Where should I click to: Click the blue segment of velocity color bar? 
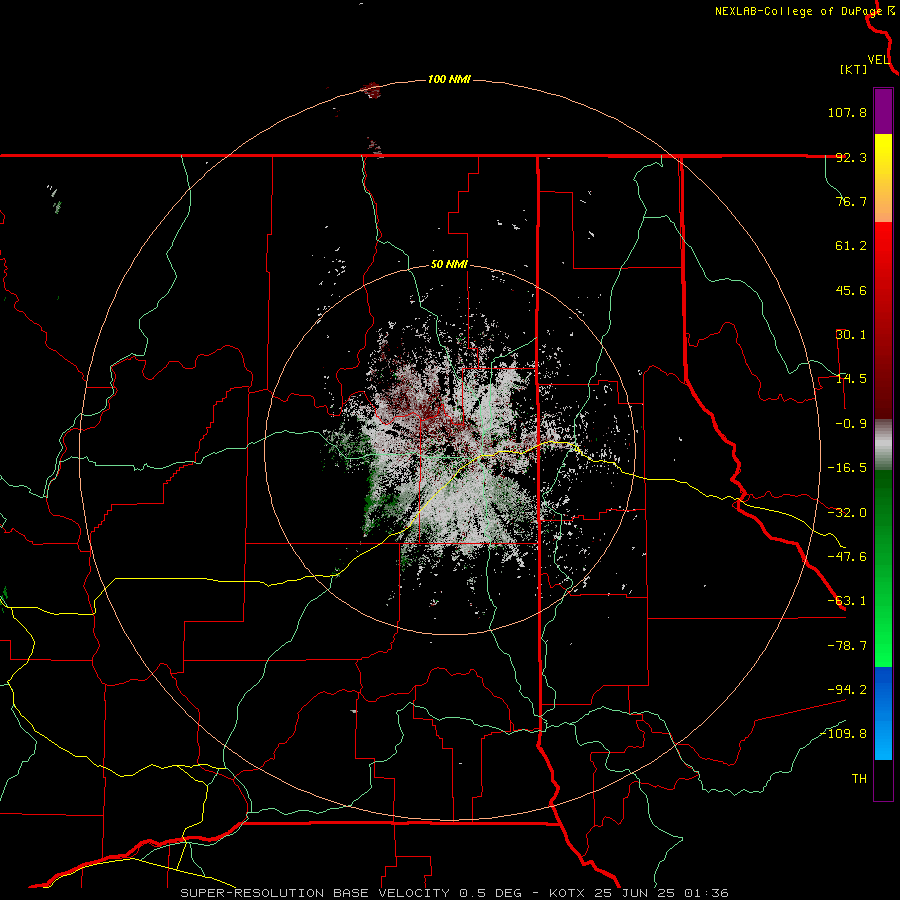(x=883, y=713)
